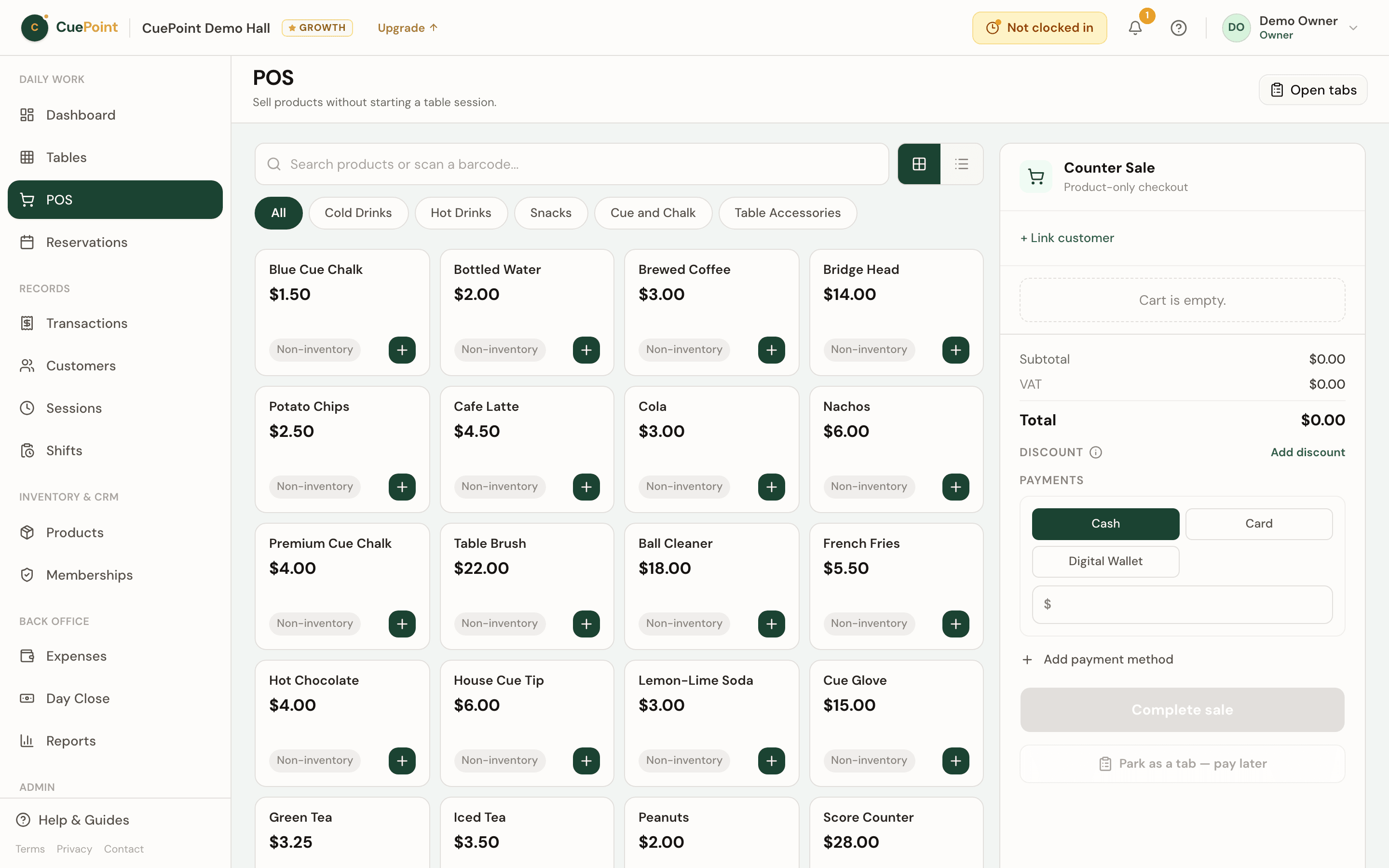
Task: Filter products by Table Accessories
Action: 788,213
